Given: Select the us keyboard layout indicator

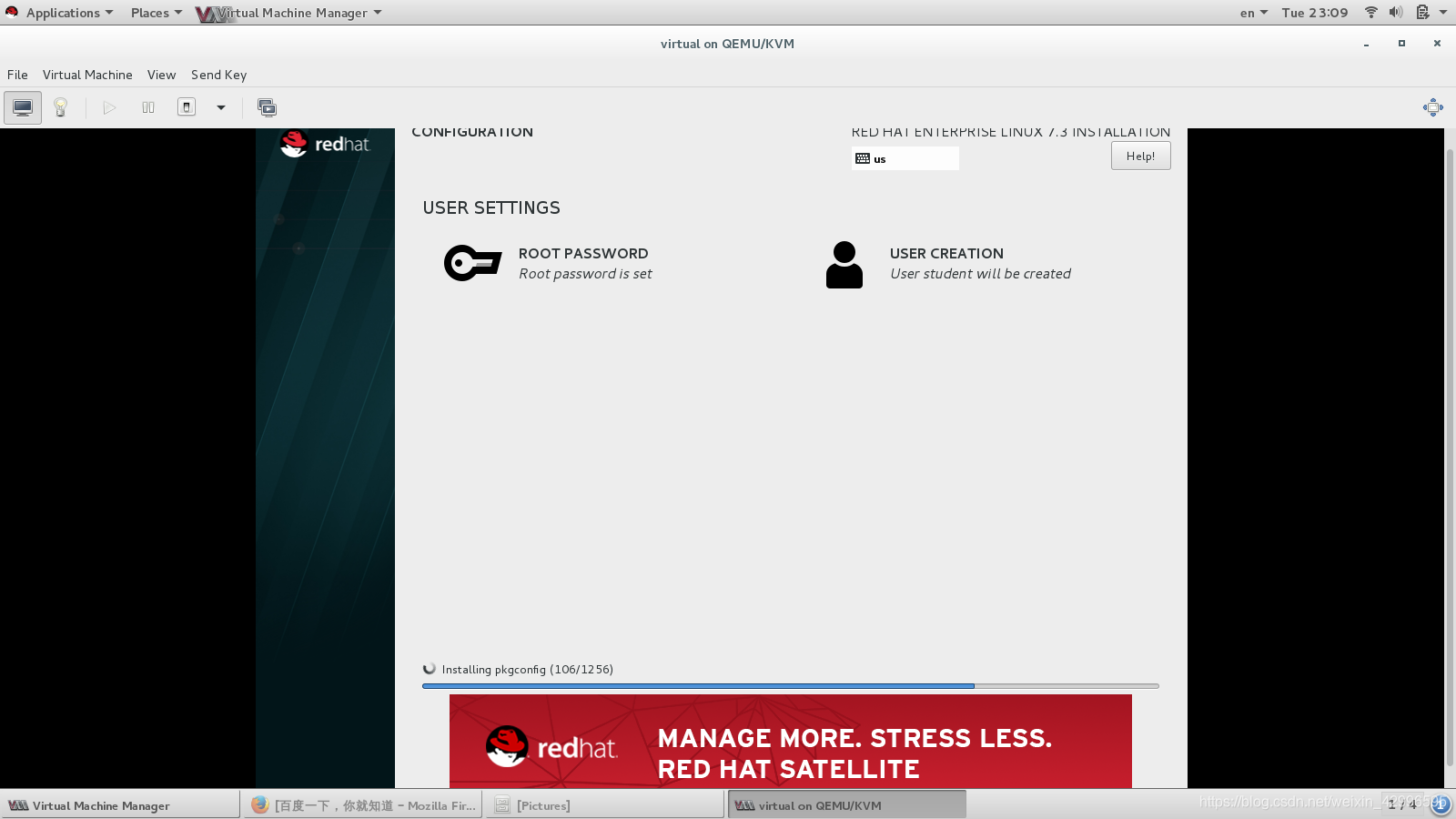Looking at the screenshot, I should [905, 158].
